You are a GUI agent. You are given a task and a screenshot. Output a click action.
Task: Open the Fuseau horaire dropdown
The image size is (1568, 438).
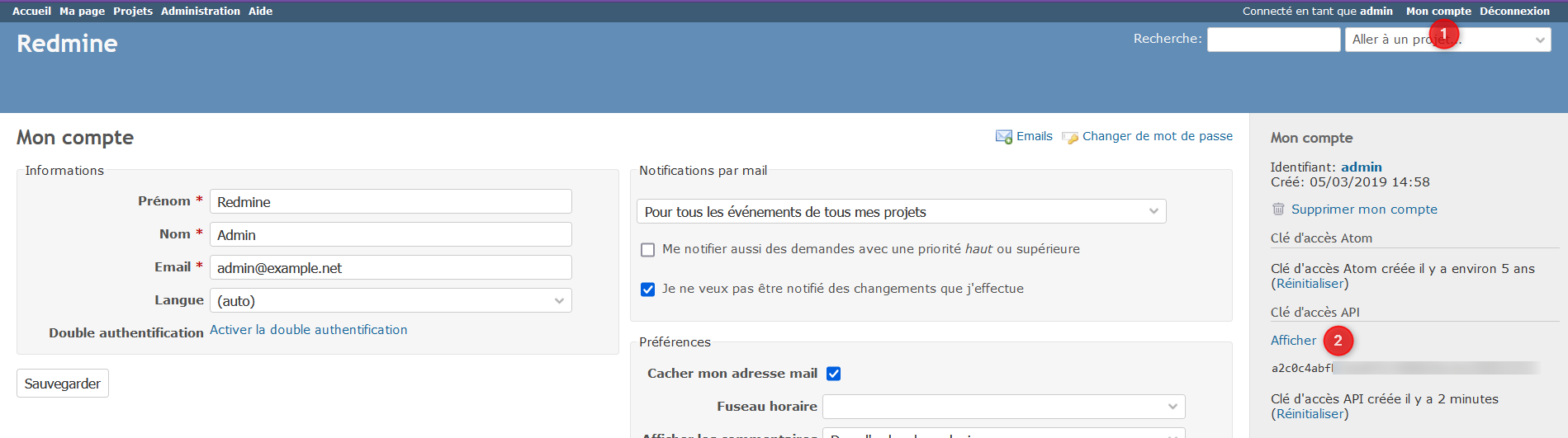[1003, 407]
